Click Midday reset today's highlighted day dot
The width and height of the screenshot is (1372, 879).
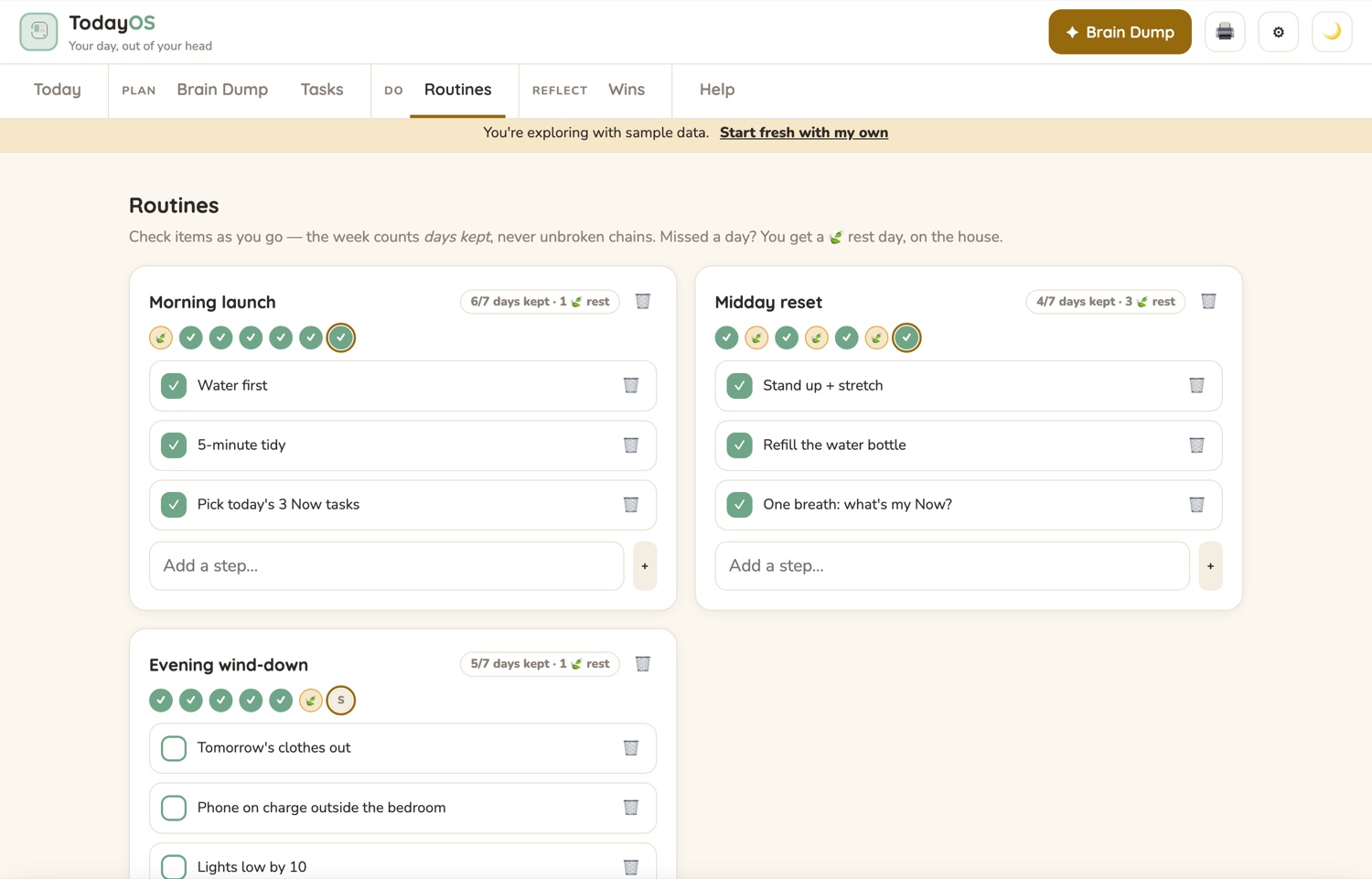pyautogui.click(x=906, y=338)
